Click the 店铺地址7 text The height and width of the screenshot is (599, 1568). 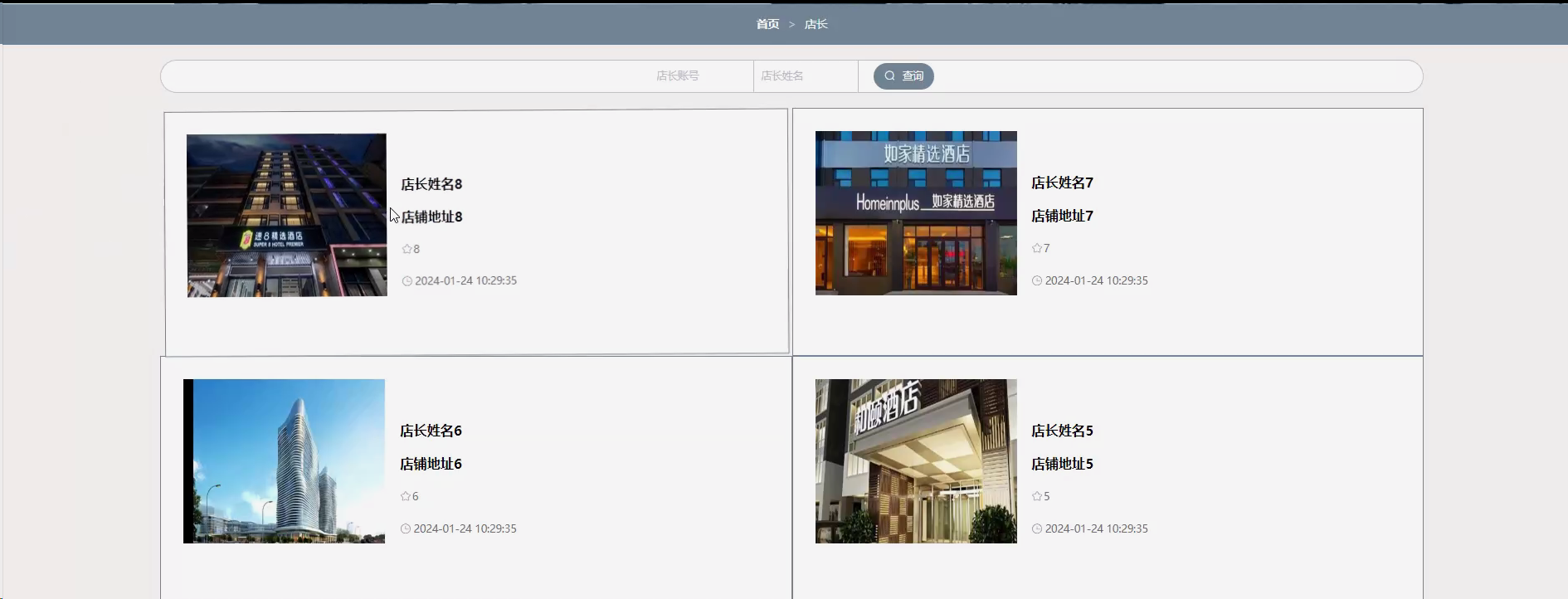coord(1062,216)
